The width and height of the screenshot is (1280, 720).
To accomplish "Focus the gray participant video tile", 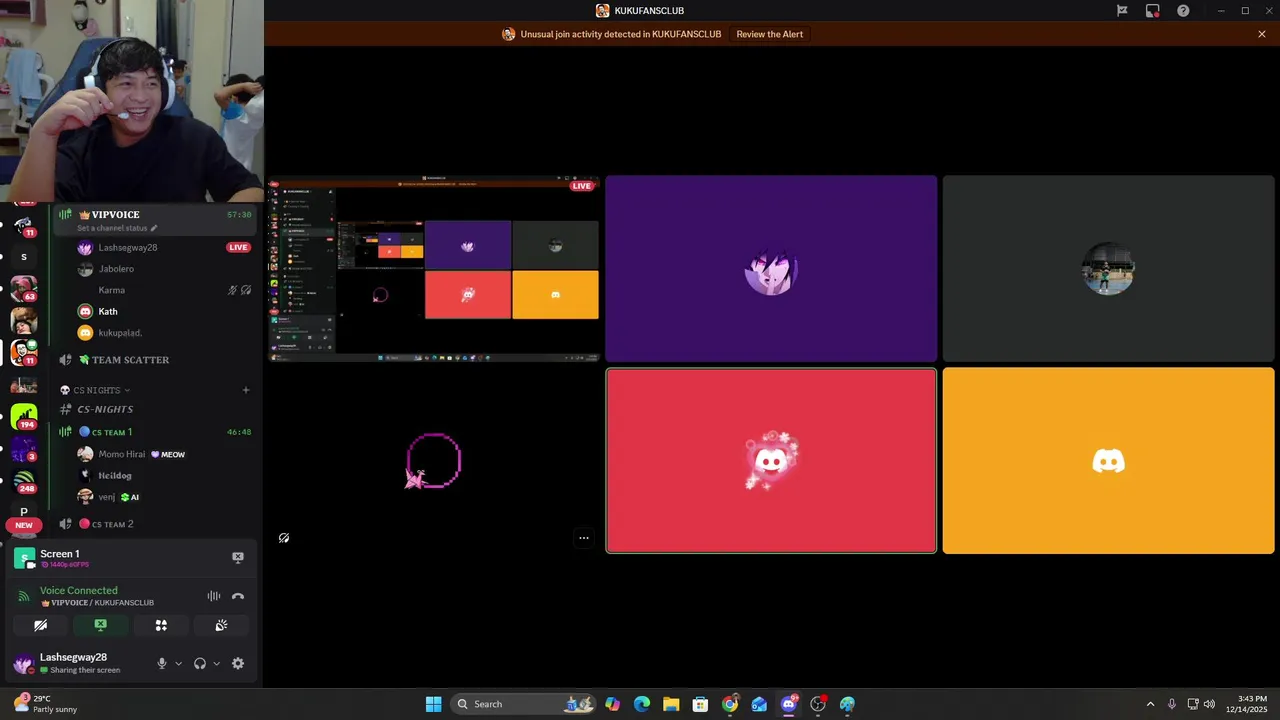I will point(1108,269).
